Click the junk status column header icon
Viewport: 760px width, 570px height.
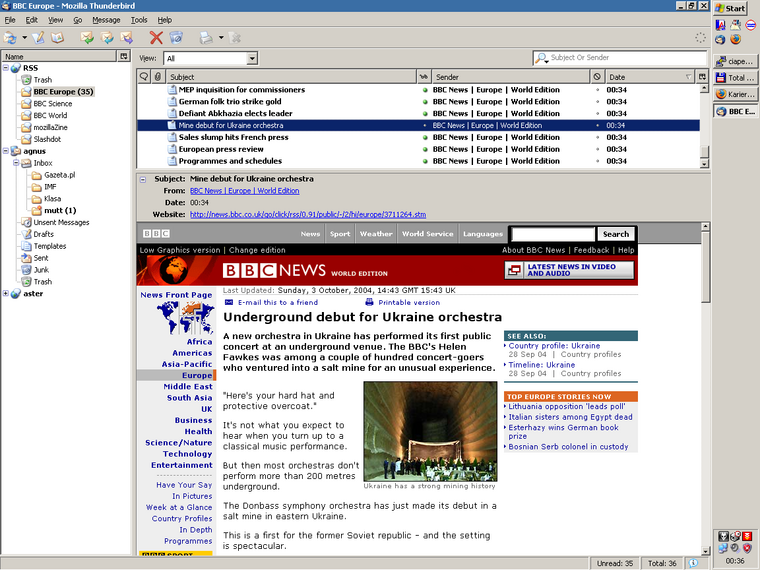597,77
